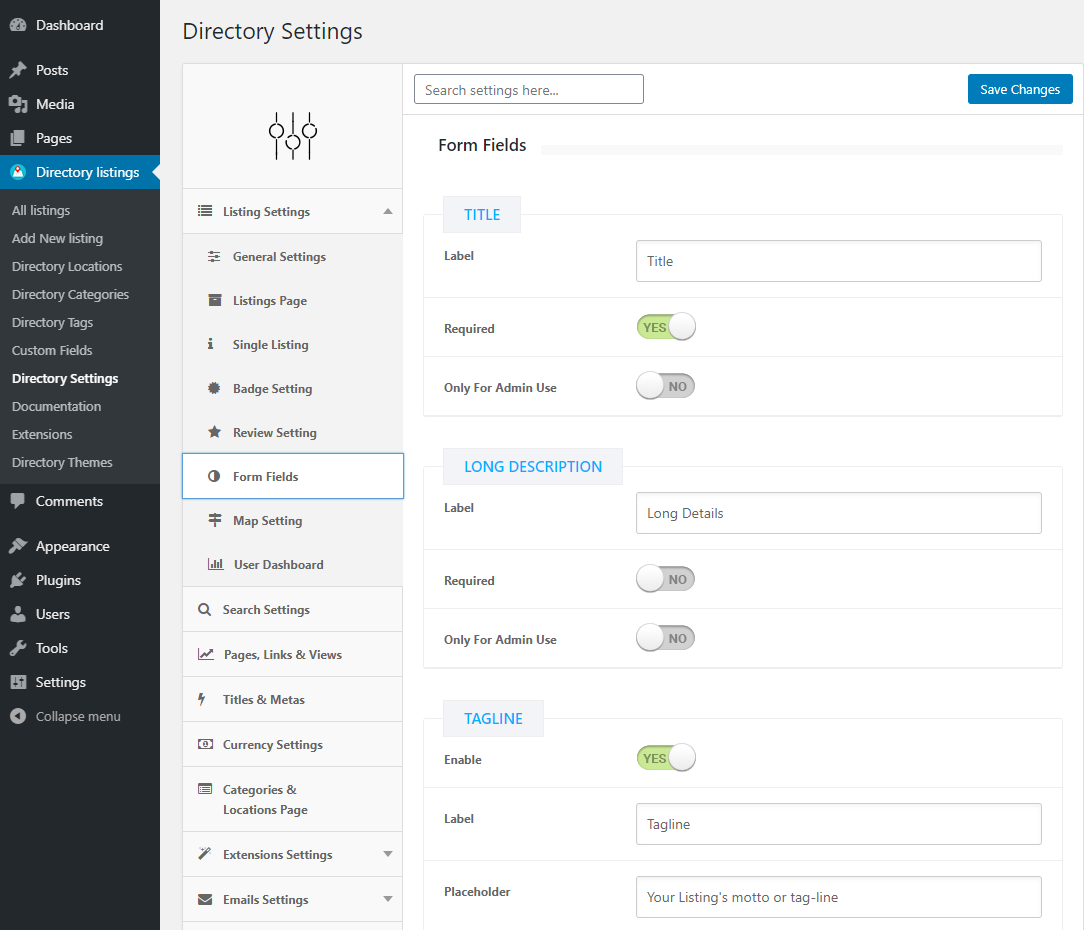
Task: Click the User Dashboard bar chart icon
Action: tap(216, 564)
